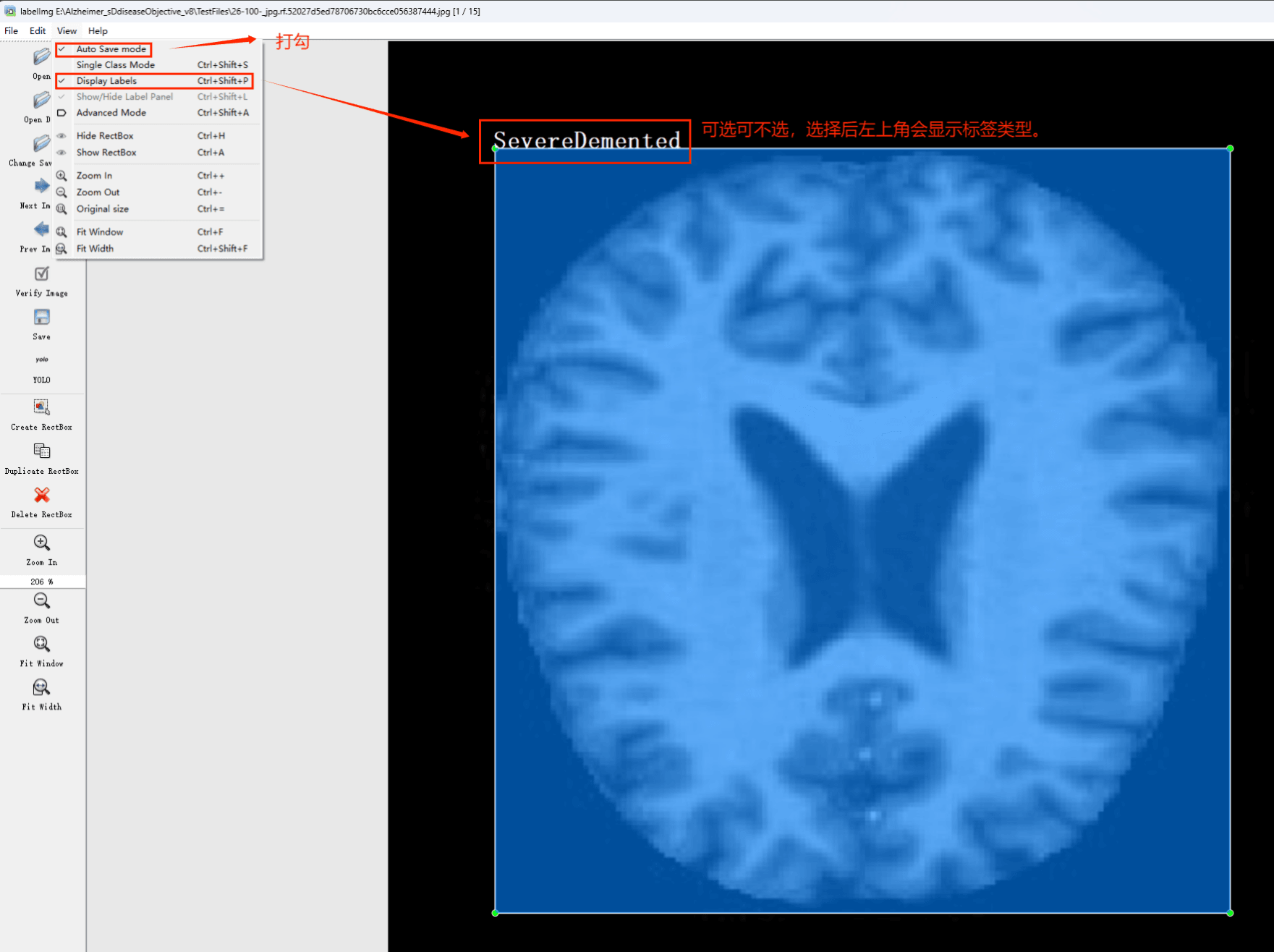Choose Hide RectBox from the menu
1274x952 pixels.
point(158,136)
